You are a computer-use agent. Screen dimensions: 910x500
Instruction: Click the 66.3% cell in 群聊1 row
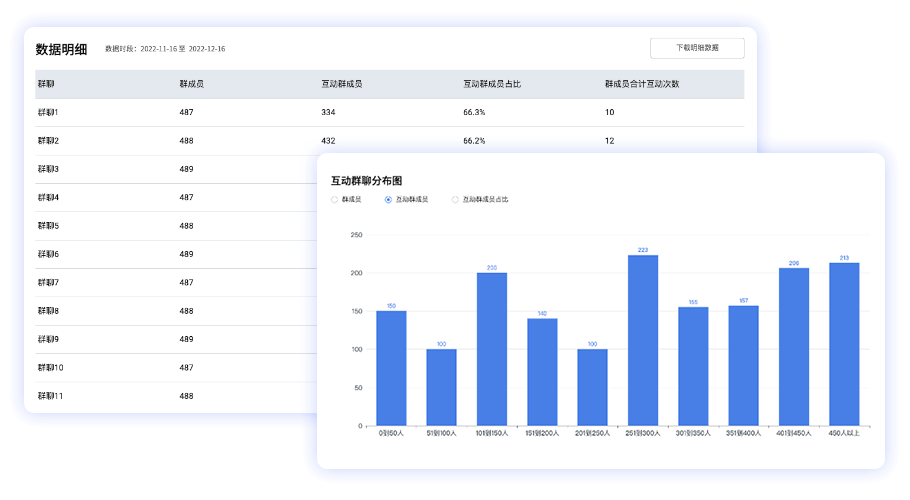tap(474, 113)
